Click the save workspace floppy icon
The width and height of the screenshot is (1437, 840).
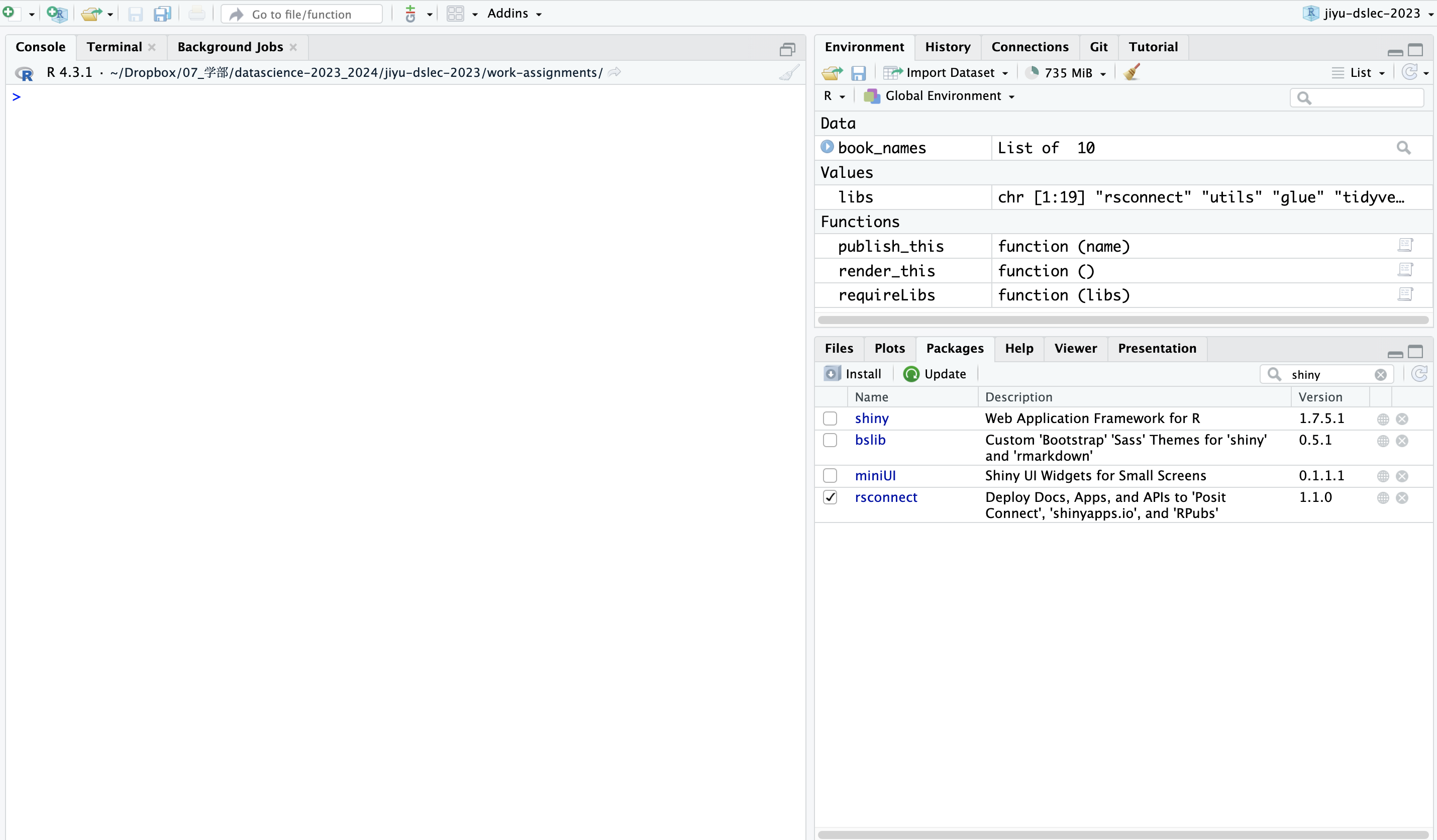[x=858, y=73]
